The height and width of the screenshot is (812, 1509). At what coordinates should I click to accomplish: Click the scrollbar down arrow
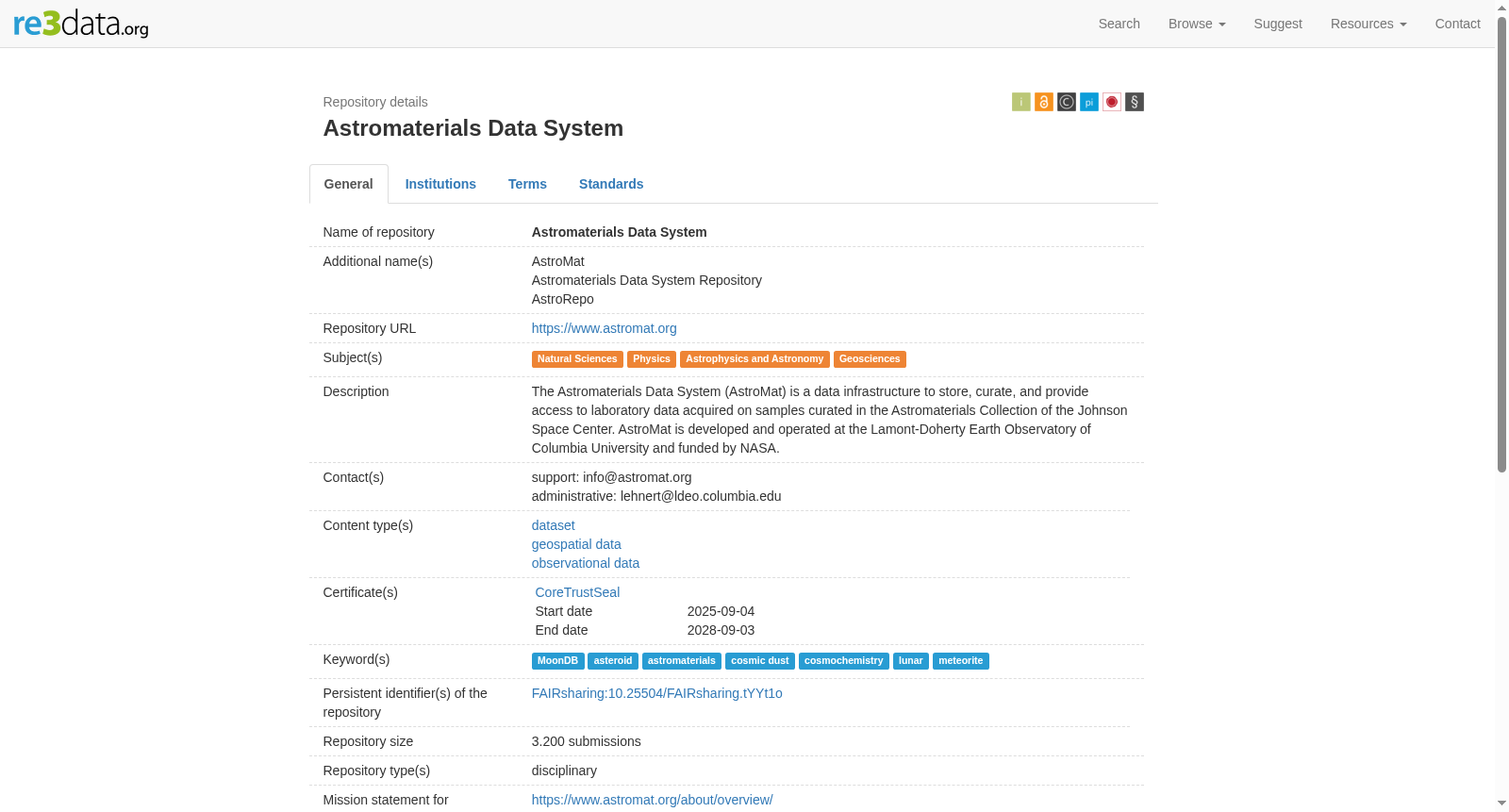(x=1502, y=804)
